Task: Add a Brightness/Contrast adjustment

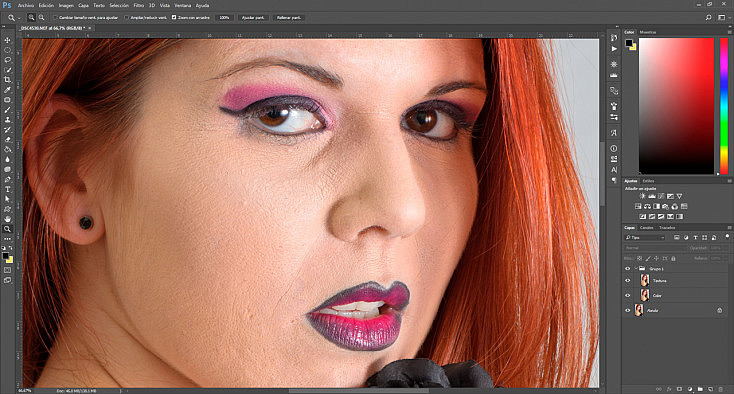Action: [x=642, y=196]
